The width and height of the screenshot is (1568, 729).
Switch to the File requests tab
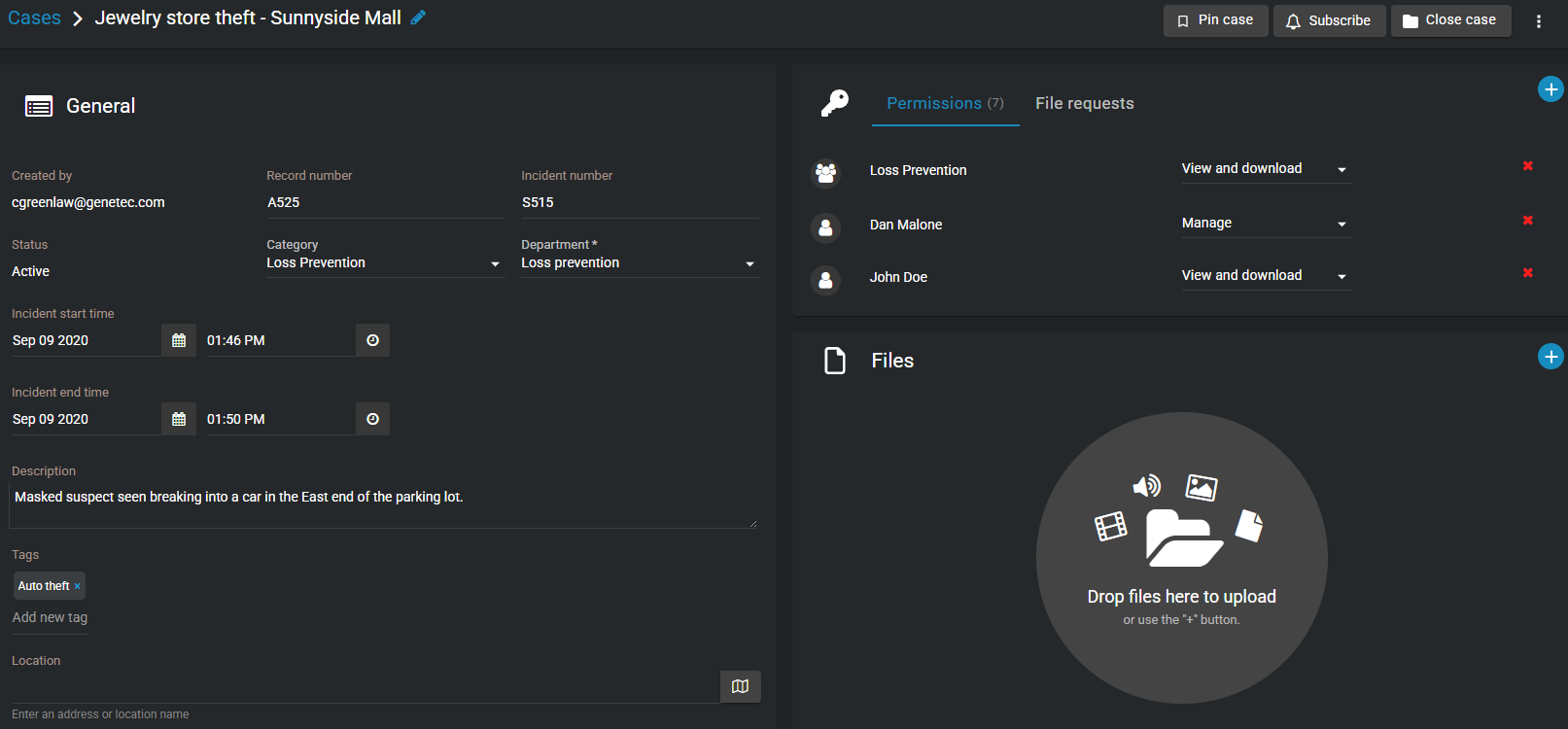(1085, 103)
